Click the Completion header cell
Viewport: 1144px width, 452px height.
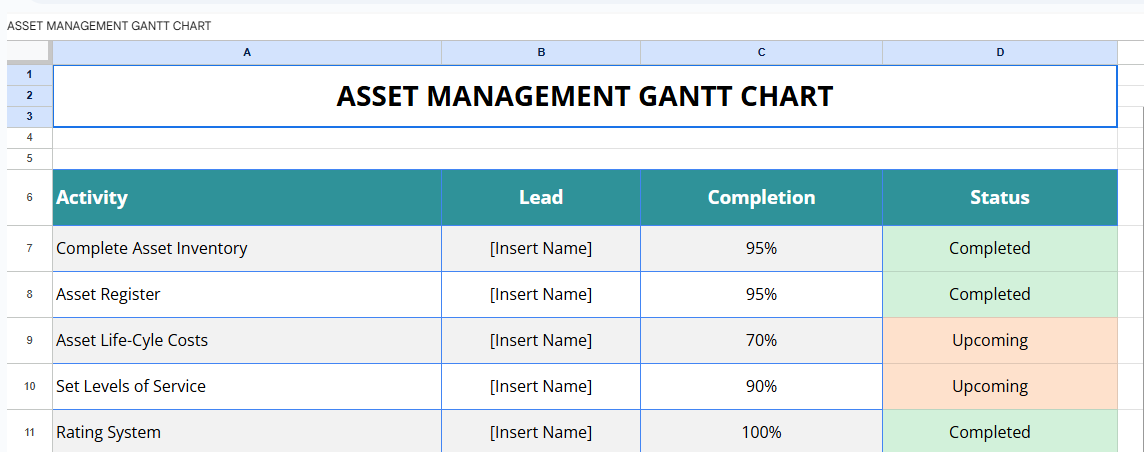[761, 197]
